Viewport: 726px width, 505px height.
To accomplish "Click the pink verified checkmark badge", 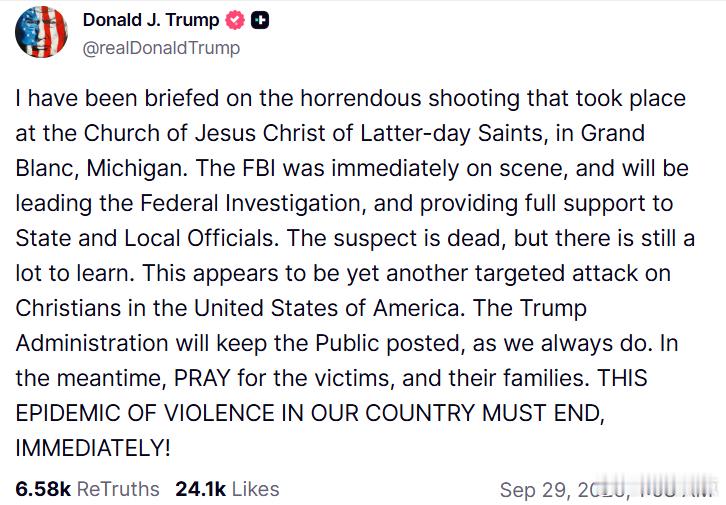I will pos(235,20).
